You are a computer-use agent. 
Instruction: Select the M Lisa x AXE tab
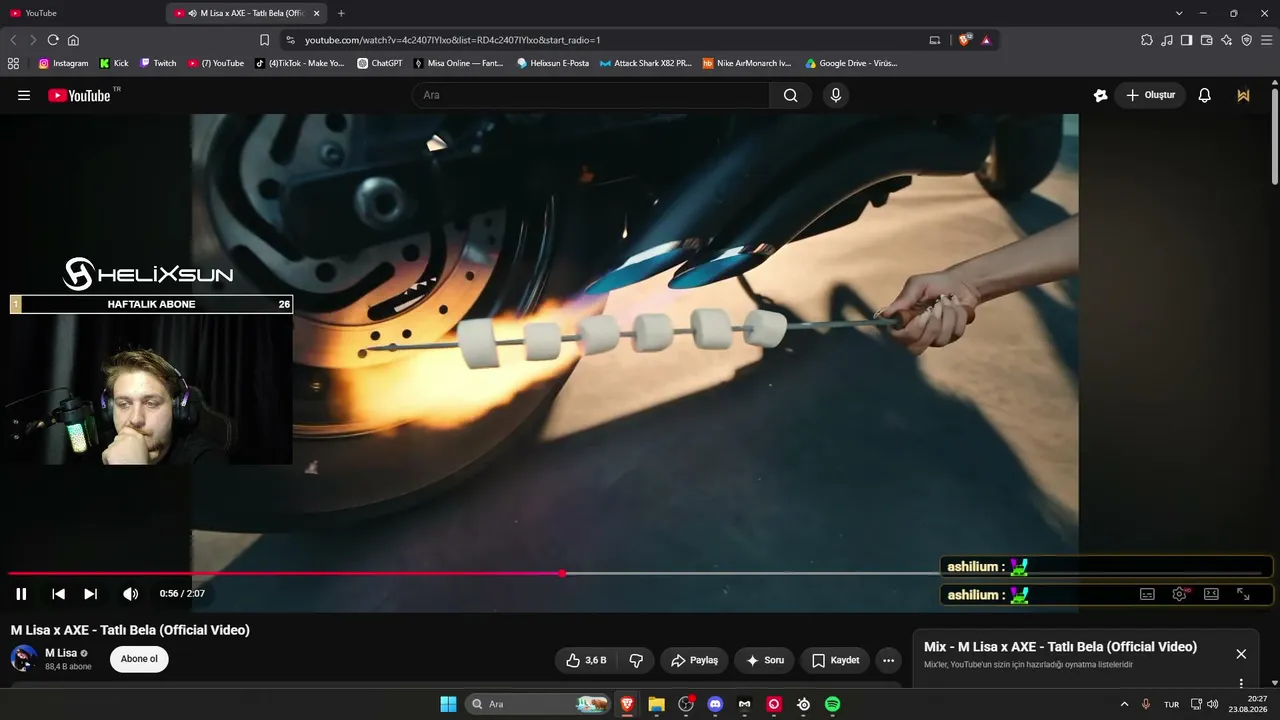coord(245,13)
